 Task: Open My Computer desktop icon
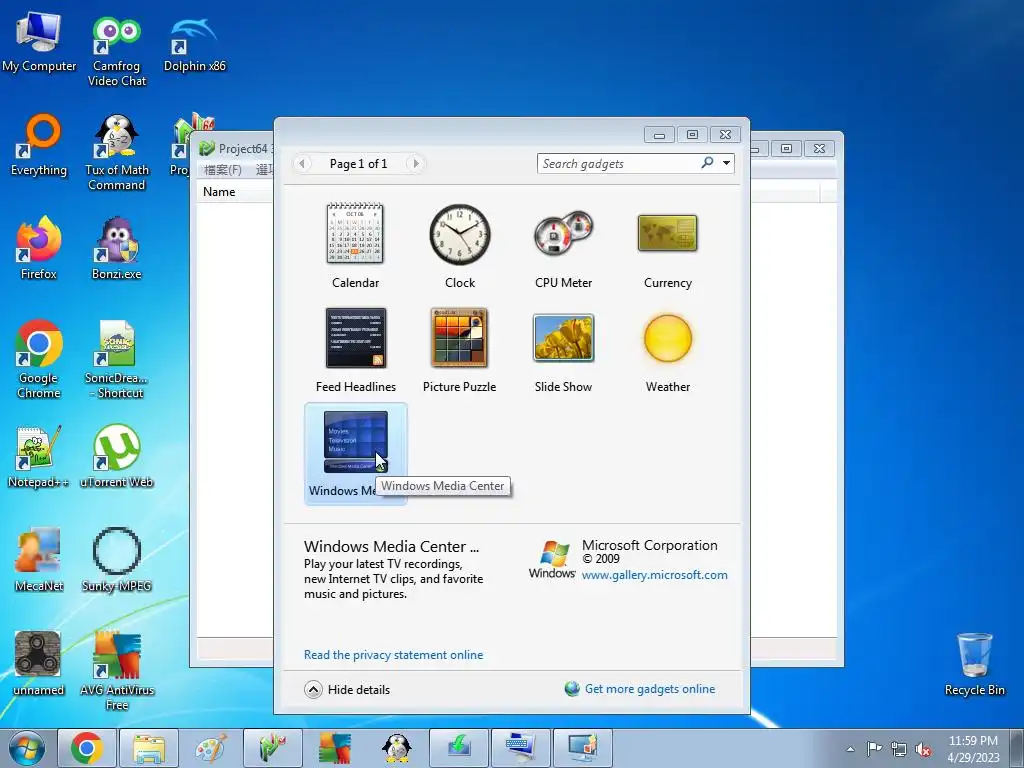point(39,41)
